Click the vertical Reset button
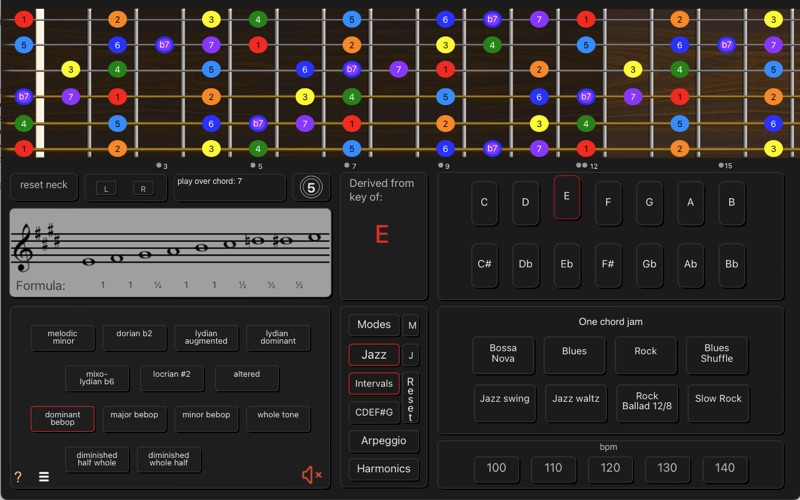800x500 pixels. [411, 398]
